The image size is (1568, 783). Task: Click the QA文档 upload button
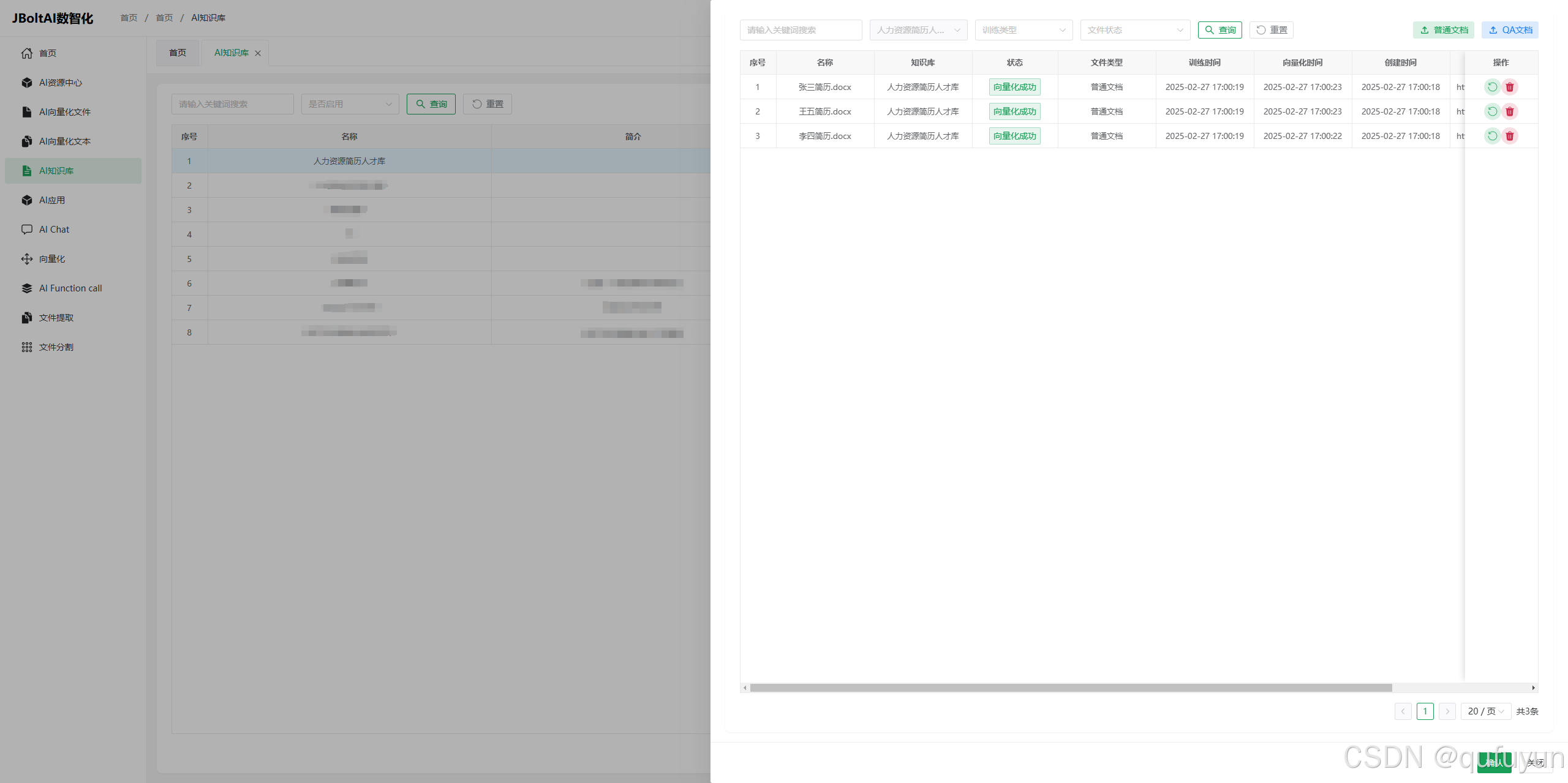[1510, 30]
